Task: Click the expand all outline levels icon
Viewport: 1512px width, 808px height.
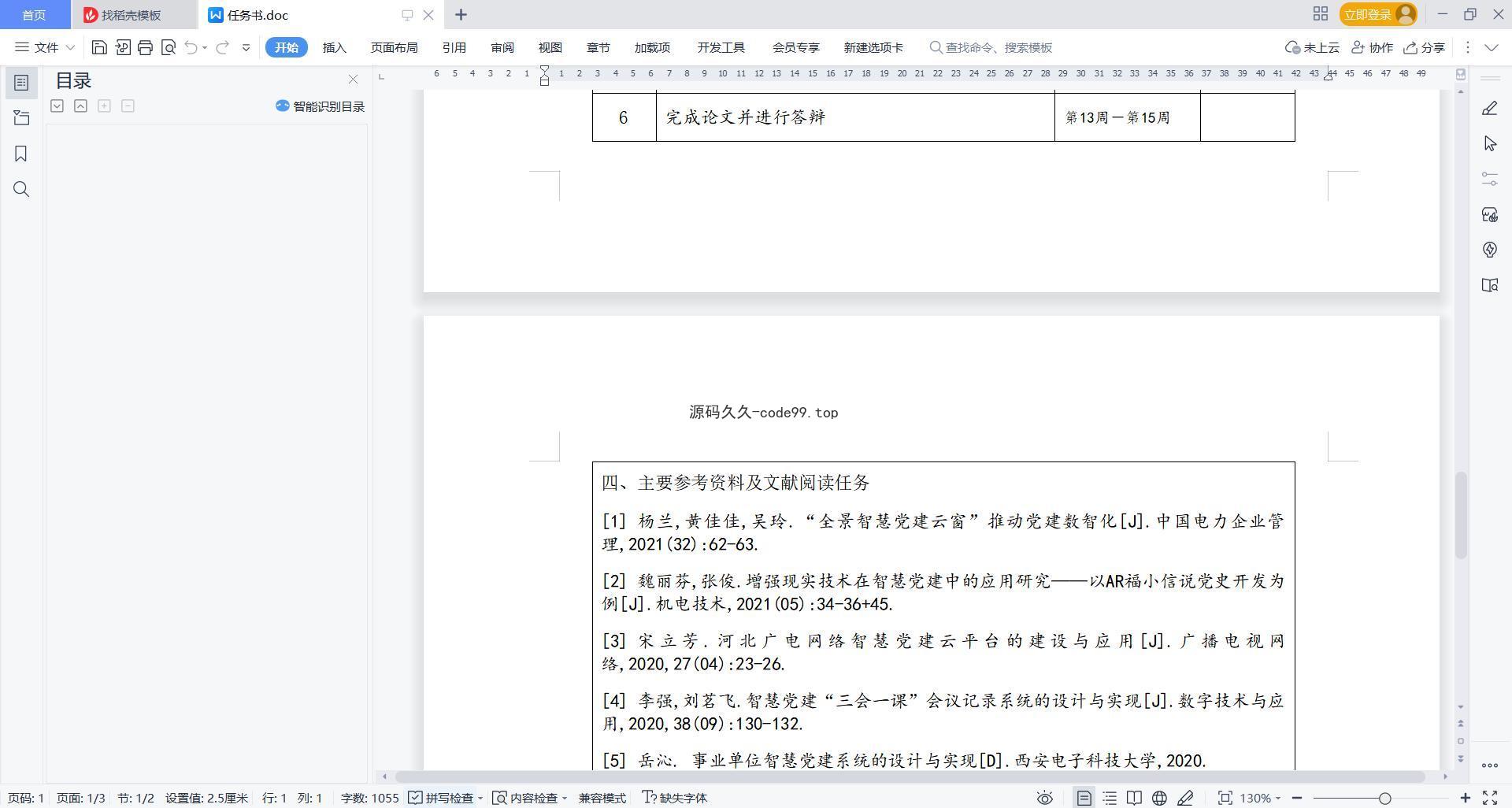Action: 57,106
